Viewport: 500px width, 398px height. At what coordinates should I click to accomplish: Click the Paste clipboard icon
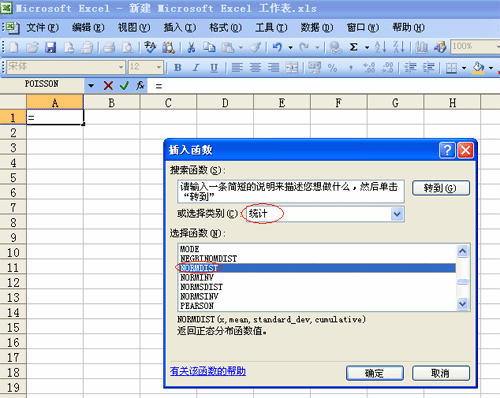(x=228, y=47)
